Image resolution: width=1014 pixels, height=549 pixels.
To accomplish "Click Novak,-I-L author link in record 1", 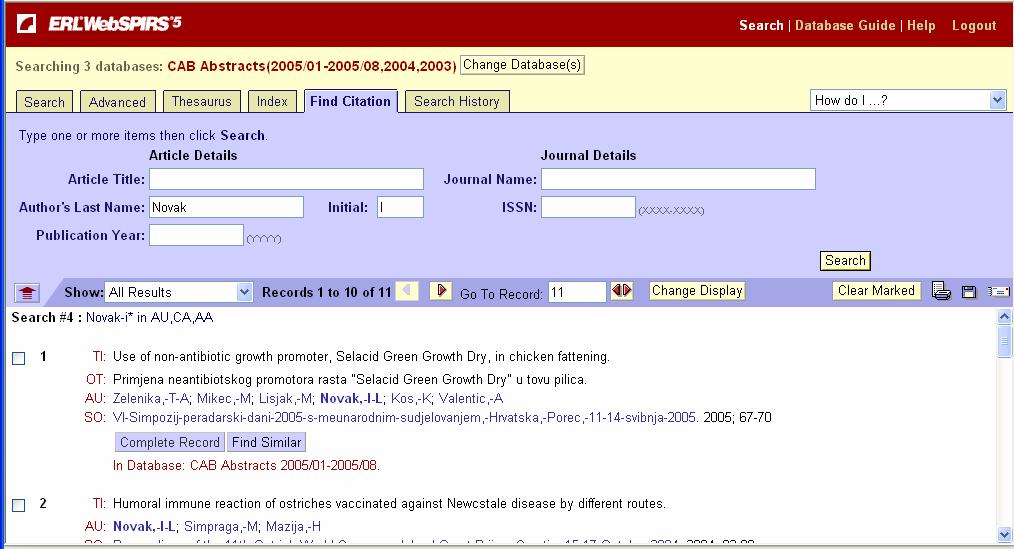I will (x=352, y=398).
